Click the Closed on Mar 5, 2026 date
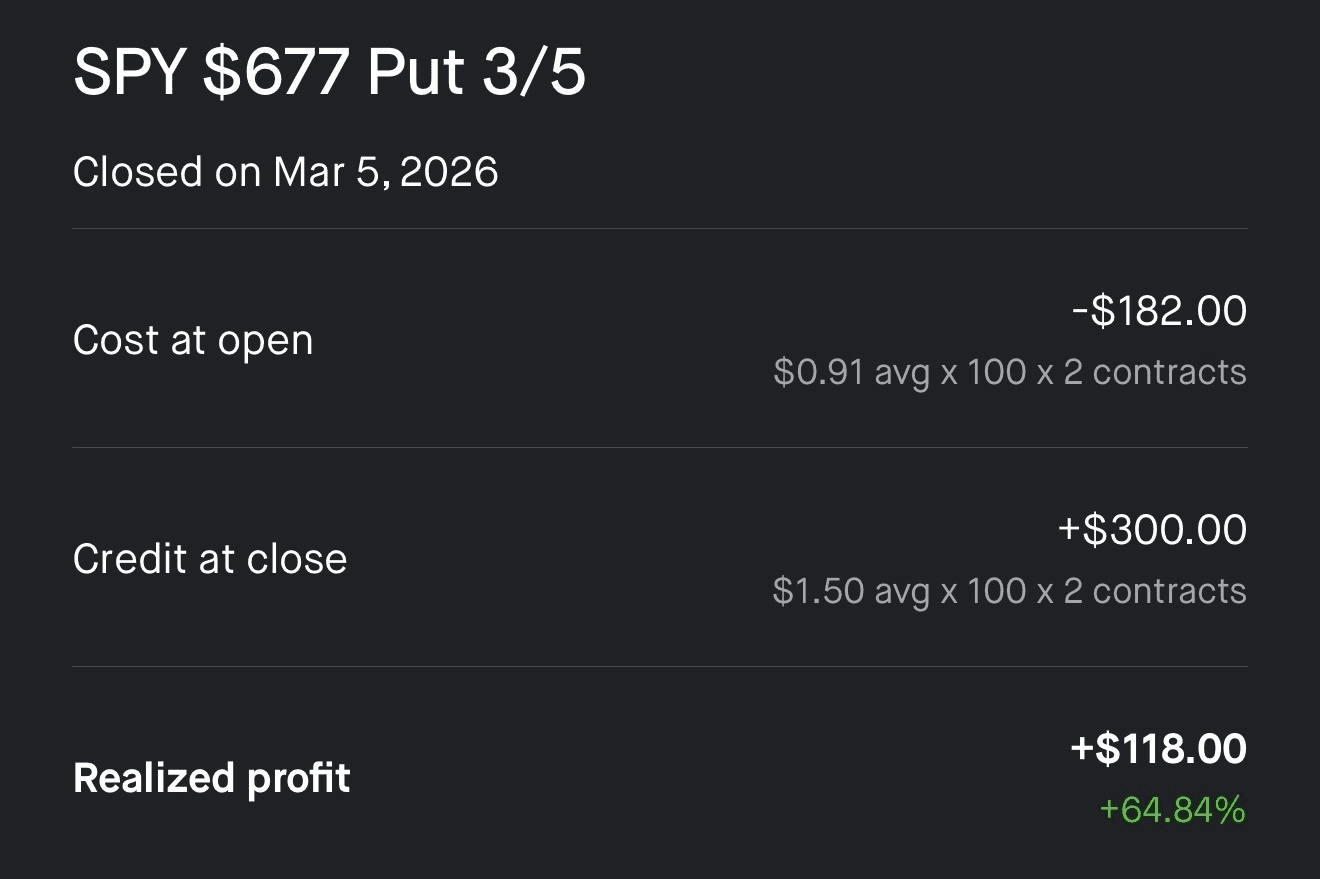 click(286, 172)
